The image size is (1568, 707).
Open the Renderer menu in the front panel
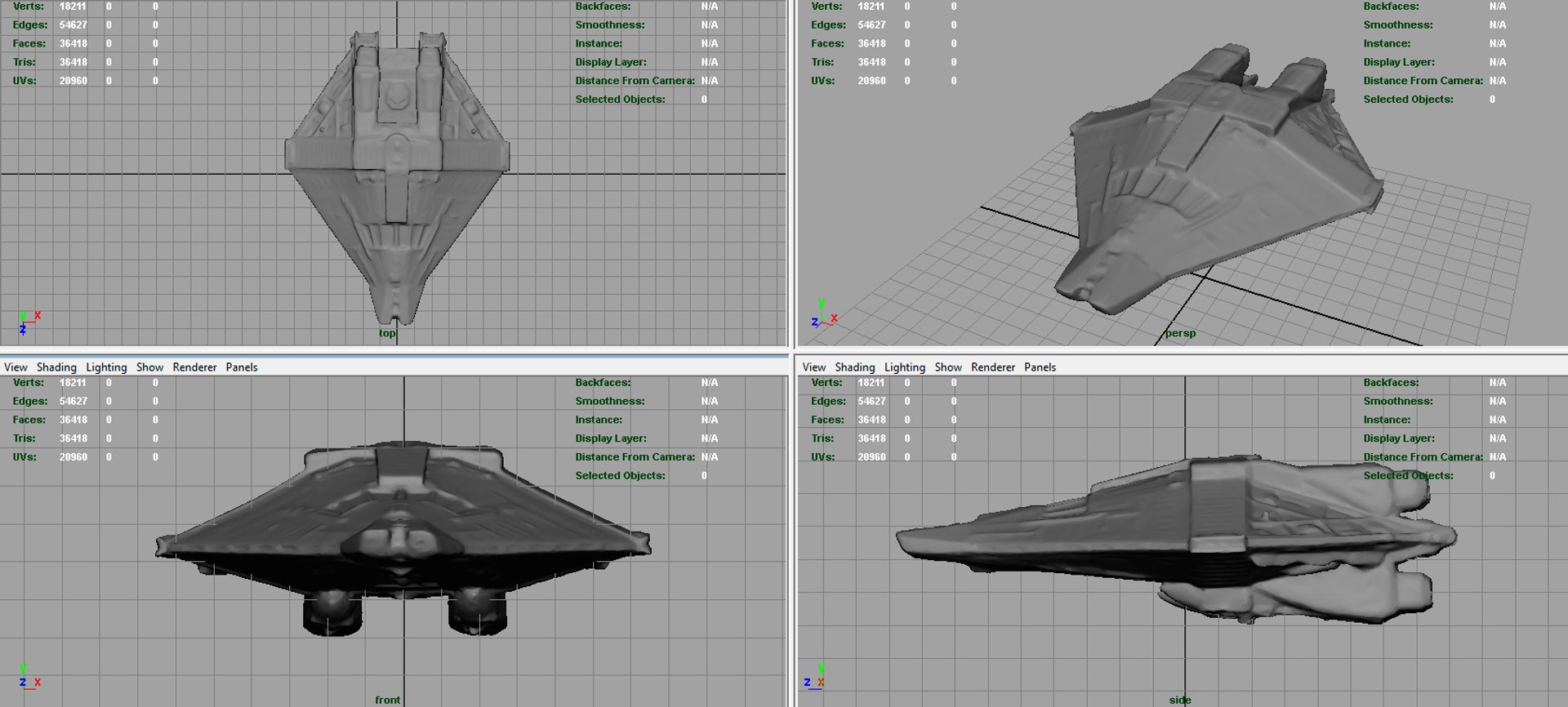pyautogui.click(x=194, y=367)
